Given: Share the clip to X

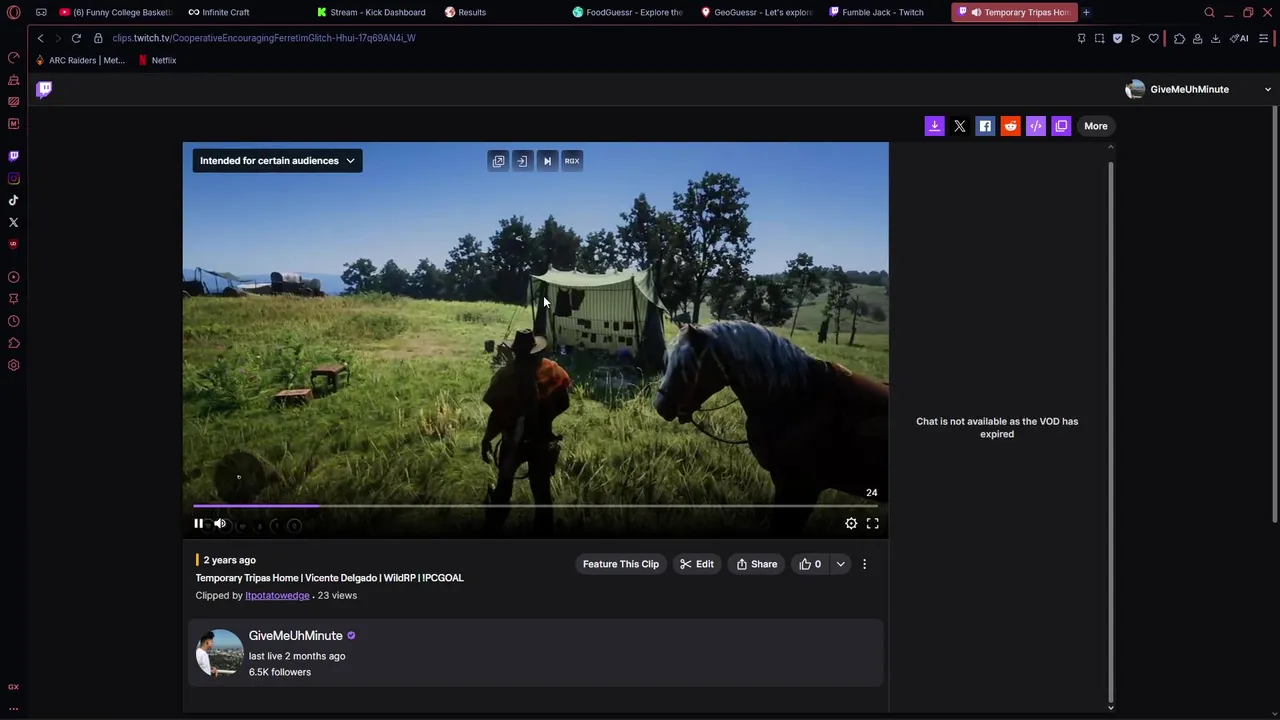Looking at the screenshot, I should pos(960,126).
